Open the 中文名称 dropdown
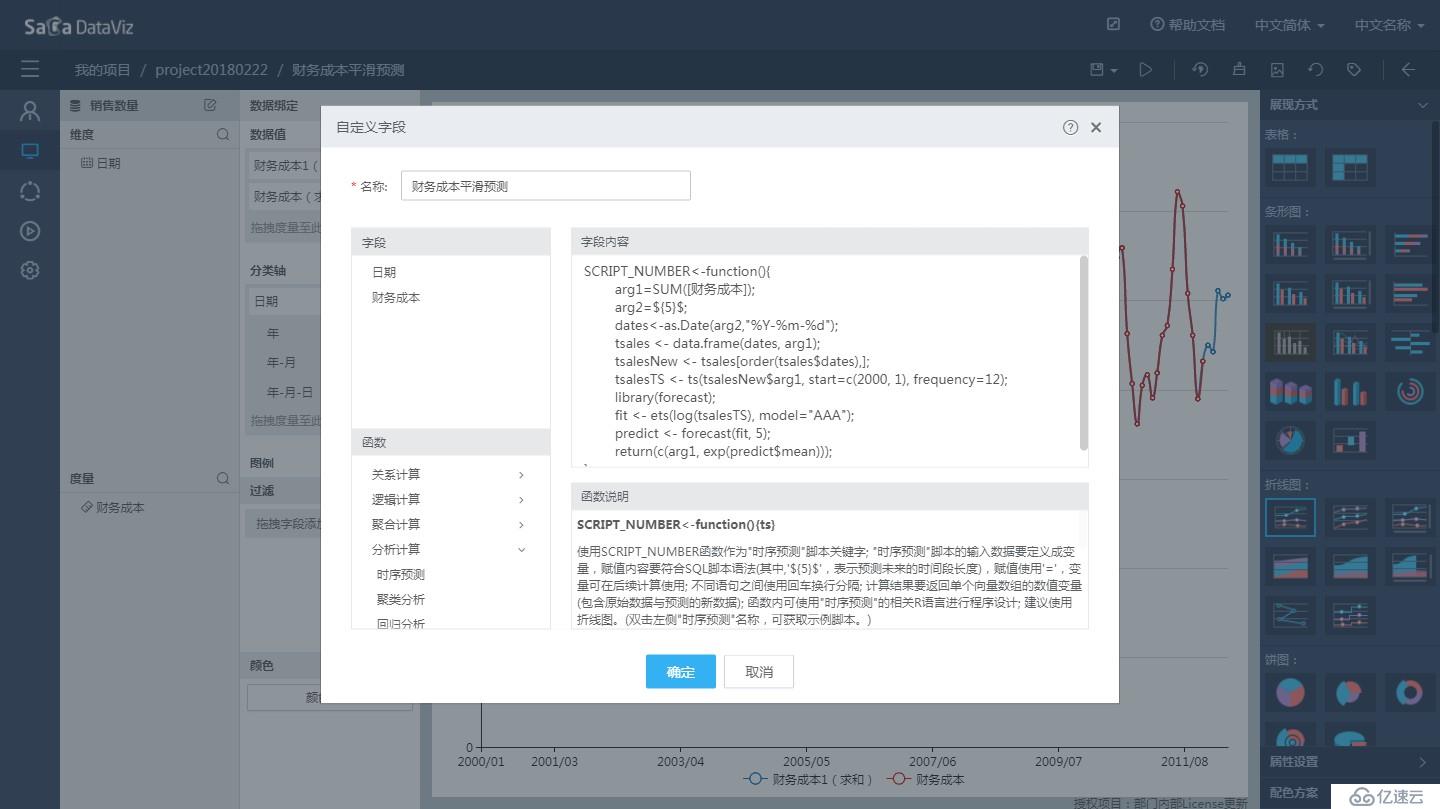Viewport: 1440px width, 809px height. 1389,24
